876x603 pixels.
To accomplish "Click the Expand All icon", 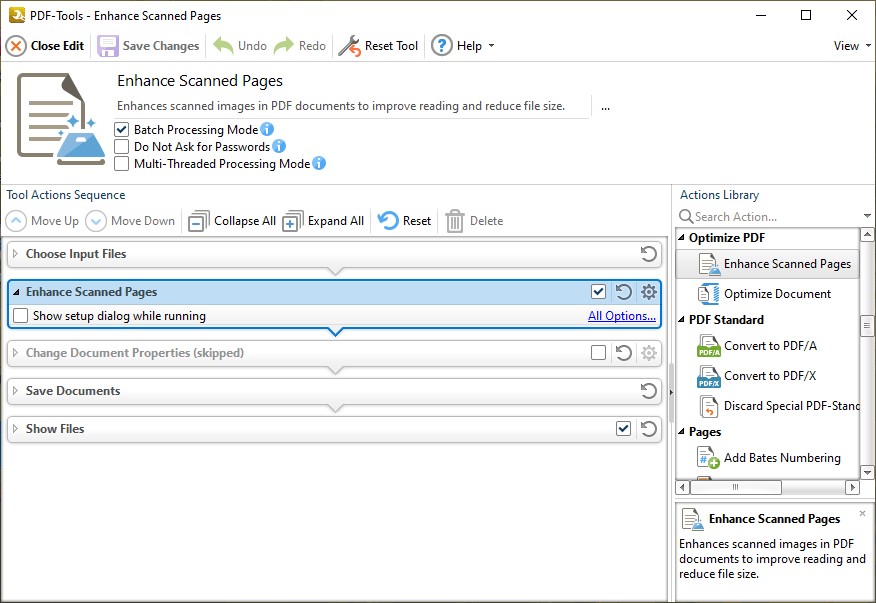I will click(x=293, y=221).
